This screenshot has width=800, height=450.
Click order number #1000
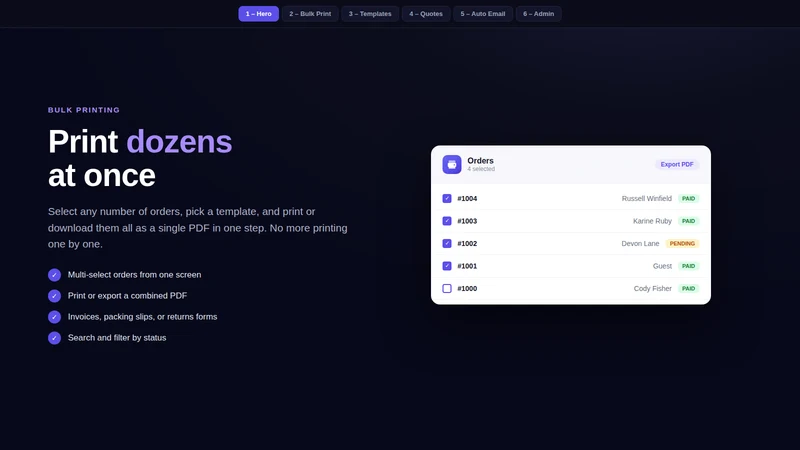[x=467, y=288]
